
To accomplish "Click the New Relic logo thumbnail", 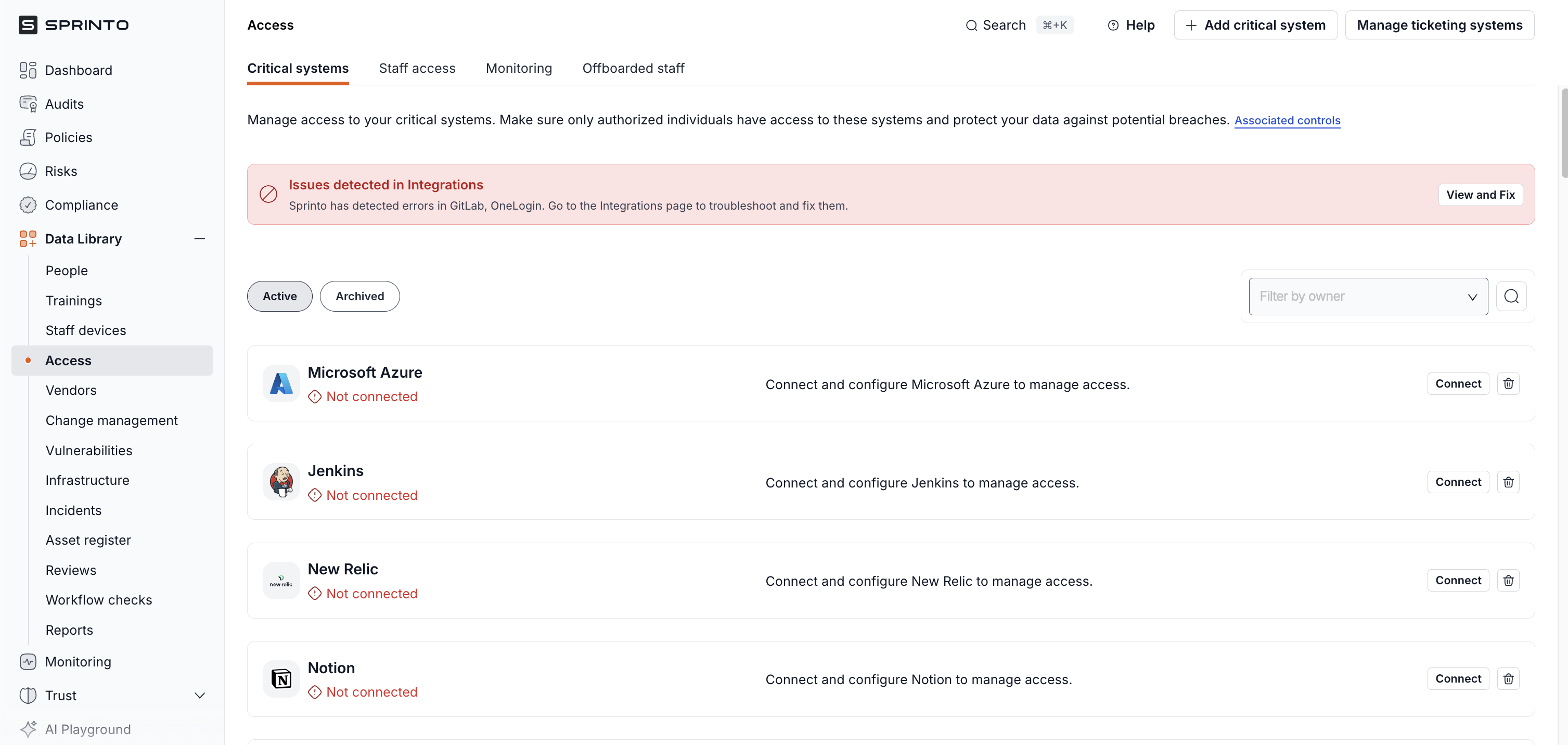I will pyautogui.click(x=281, y=581).
